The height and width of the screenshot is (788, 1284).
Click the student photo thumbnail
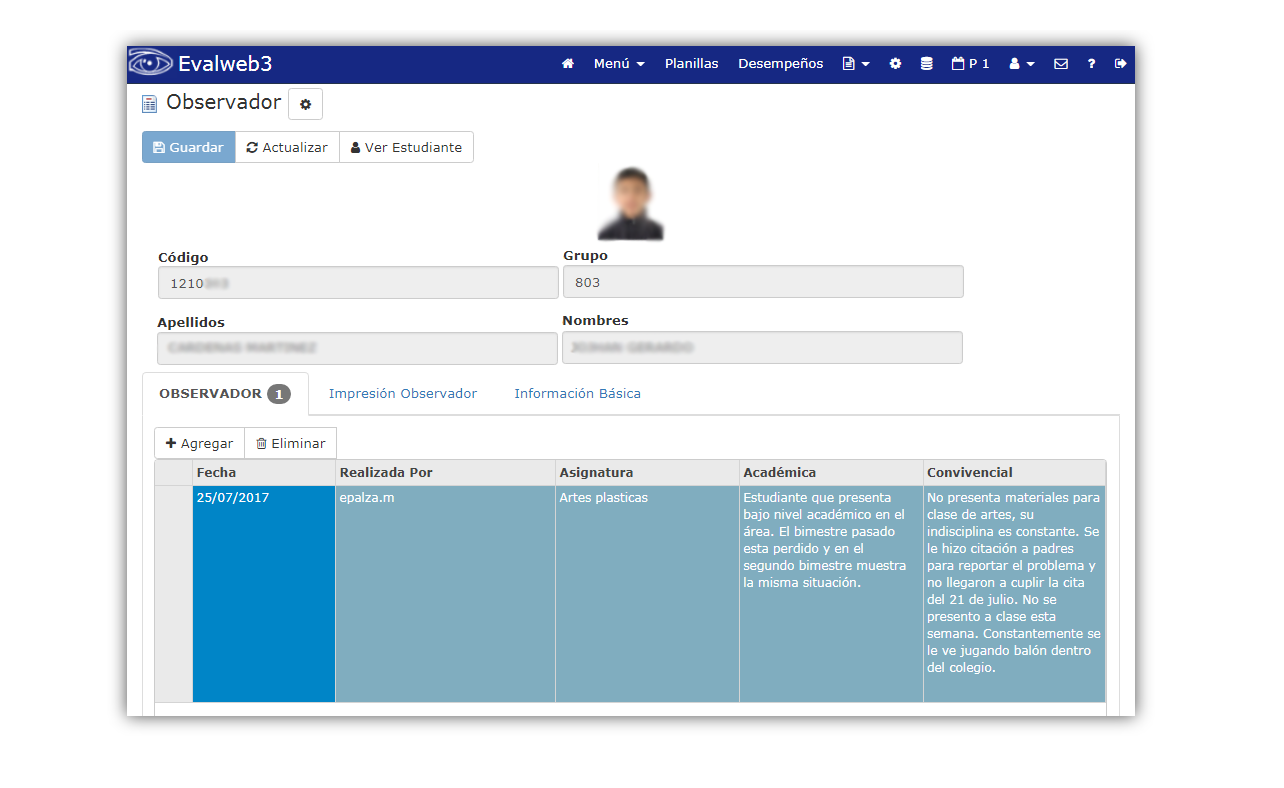pyautogui.click(x=630, y=204)
